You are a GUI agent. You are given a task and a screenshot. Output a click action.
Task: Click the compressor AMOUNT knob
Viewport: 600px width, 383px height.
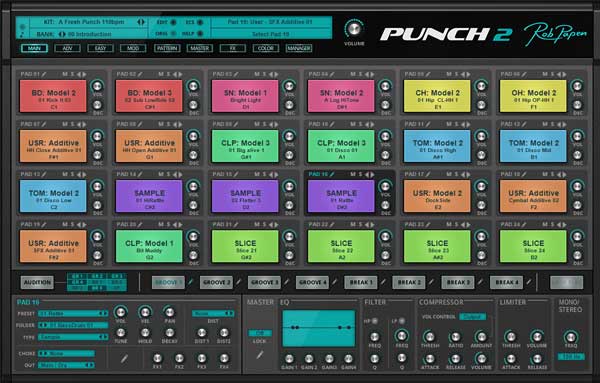[481, 337]
